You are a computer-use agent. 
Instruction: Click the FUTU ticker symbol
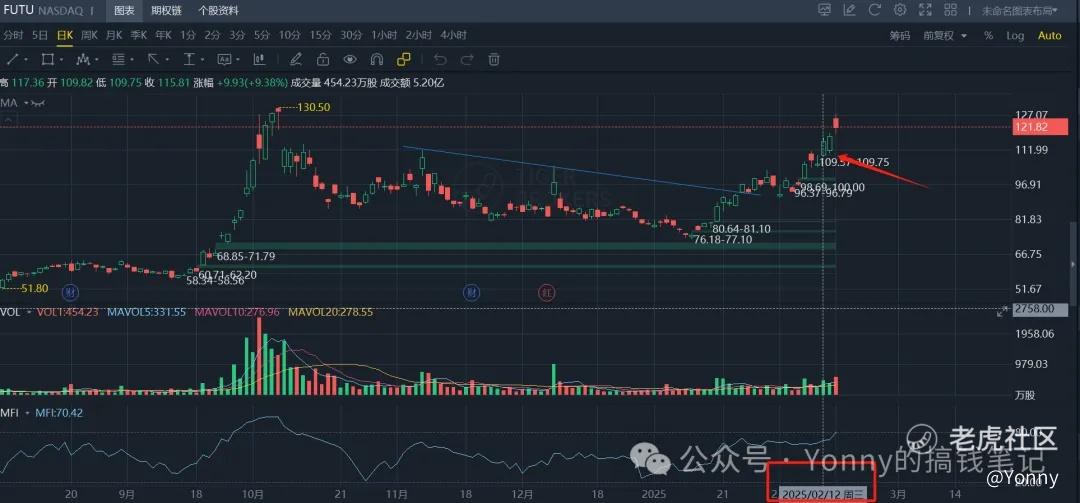(17, 11)
